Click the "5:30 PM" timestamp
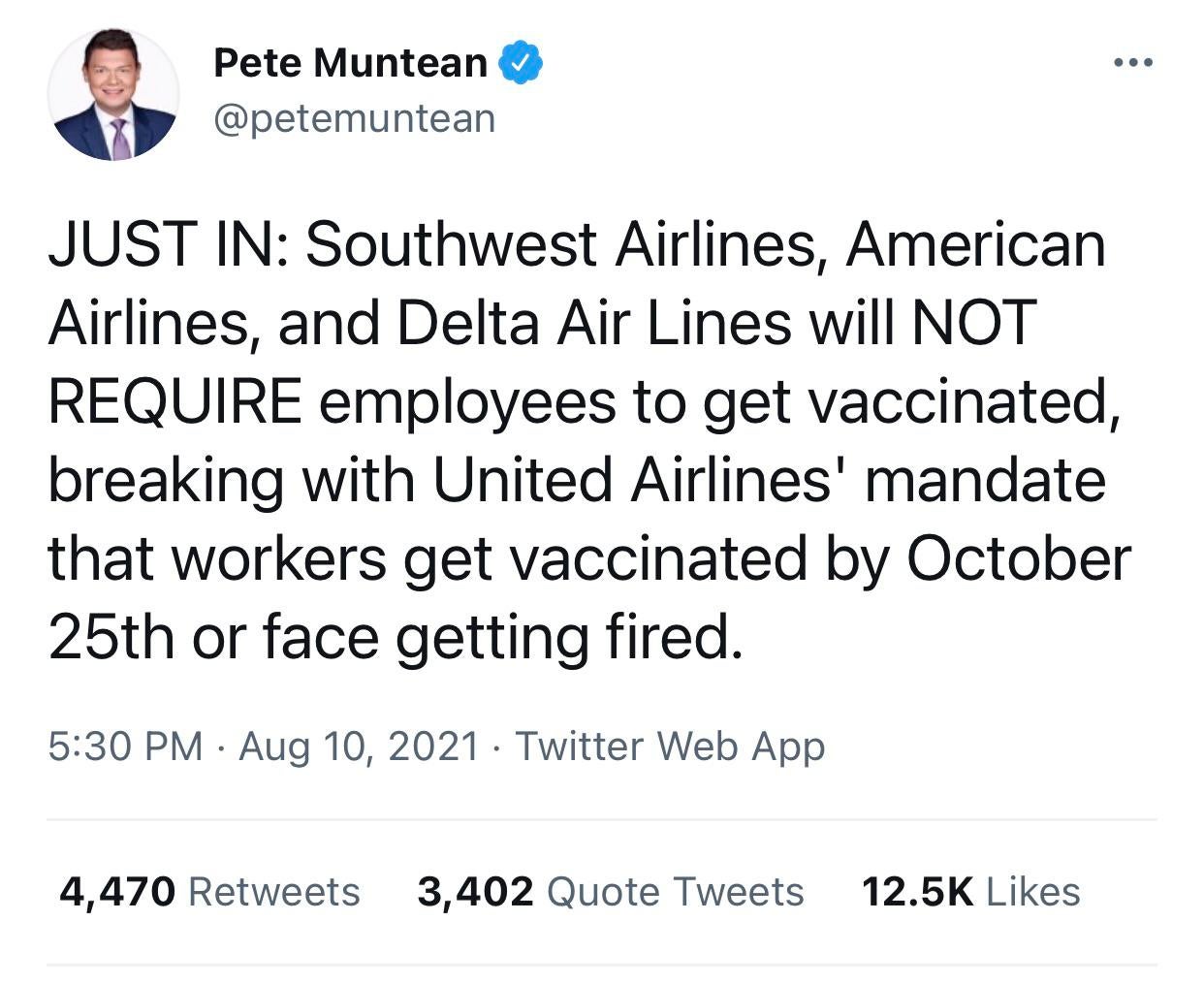The image size is (1204, 985). pyautogui.click(x=125, y=747)
